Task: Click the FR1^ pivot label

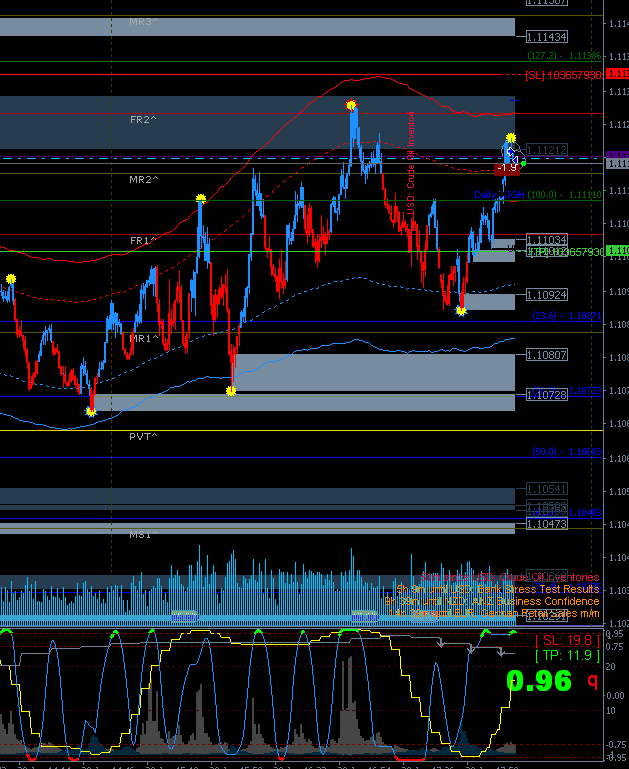Action: [x=143, y=240]
